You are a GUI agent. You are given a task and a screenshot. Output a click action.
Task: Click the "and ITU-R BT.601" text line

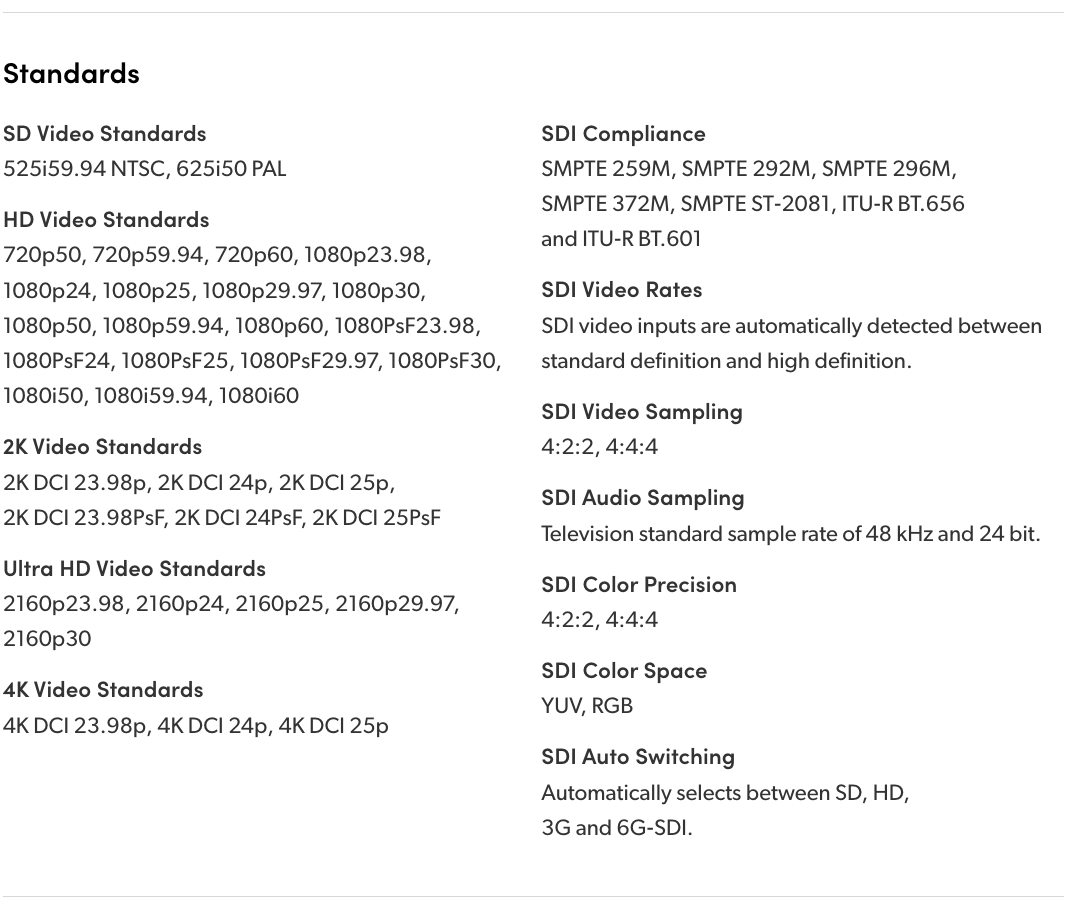621,238
